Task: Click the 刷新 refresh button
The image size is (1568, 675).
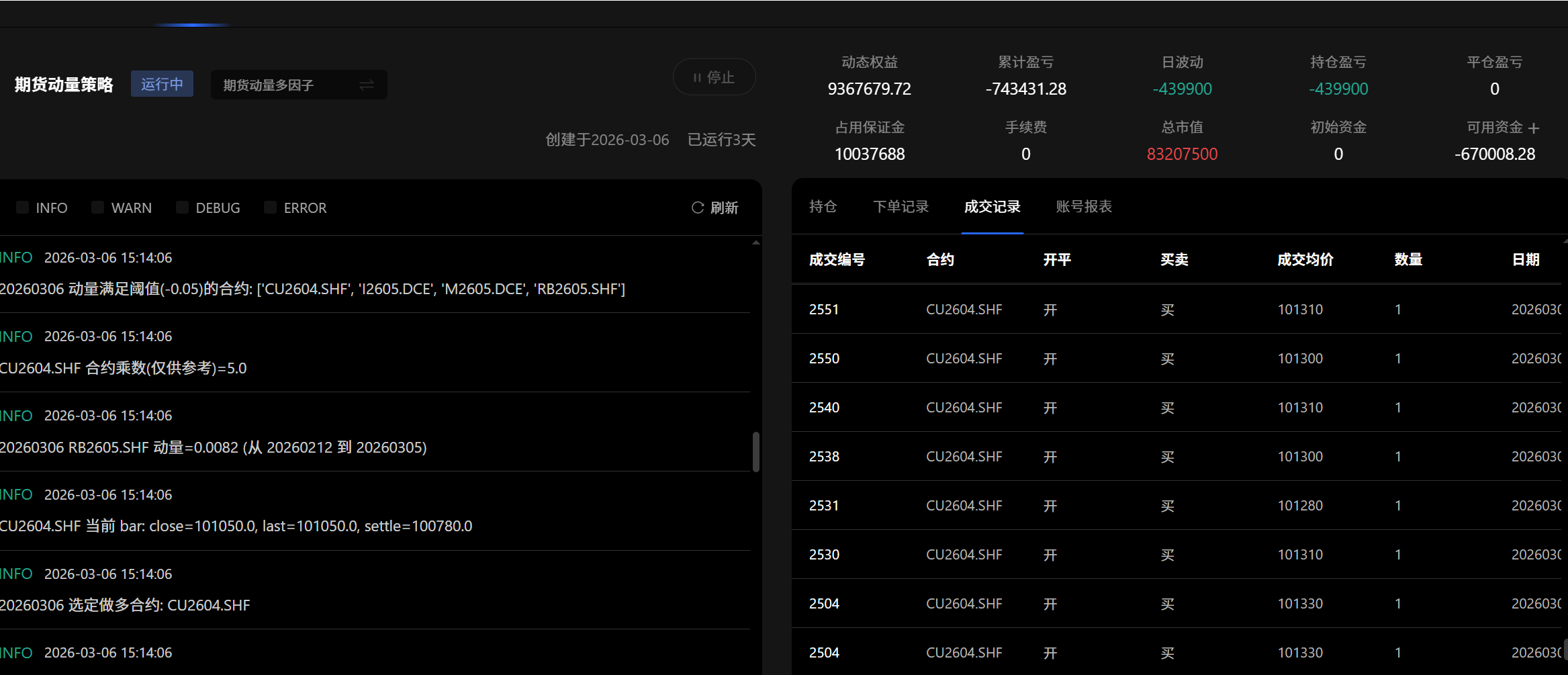Action: pos(715,208)
